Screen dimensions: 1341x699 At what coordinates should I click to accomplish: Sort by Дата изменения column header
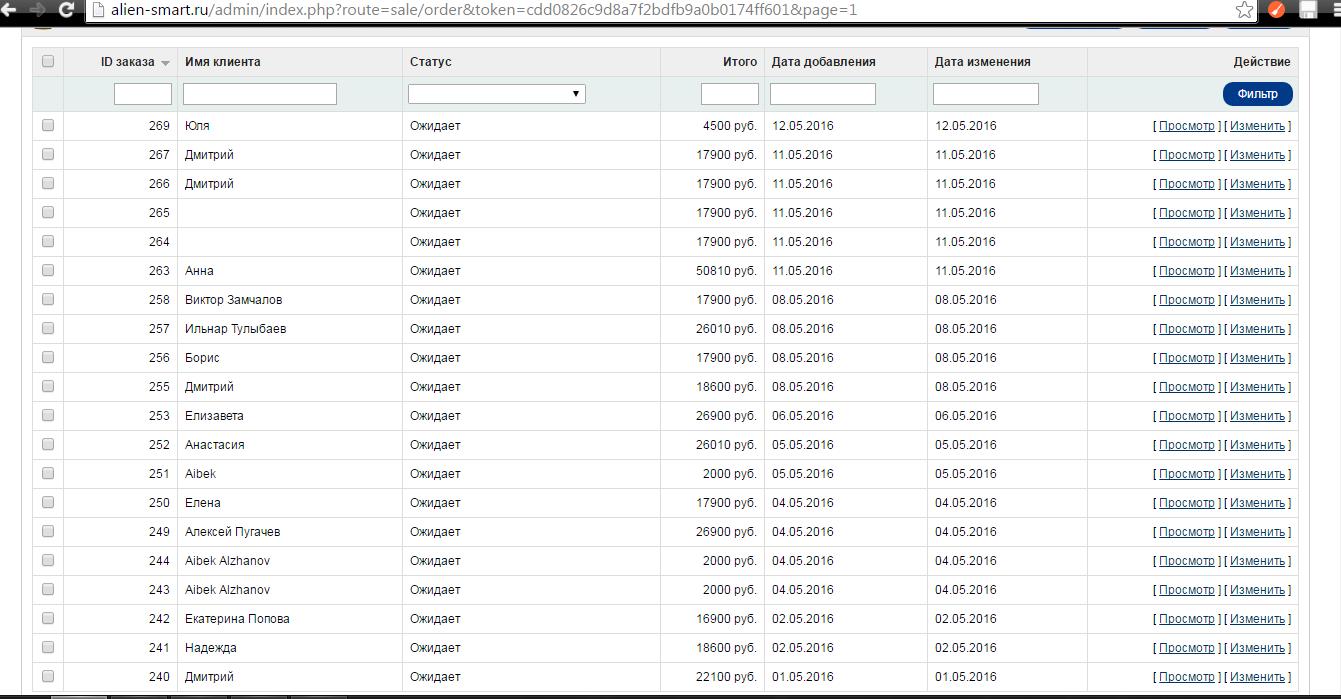[x=982, y=62]
